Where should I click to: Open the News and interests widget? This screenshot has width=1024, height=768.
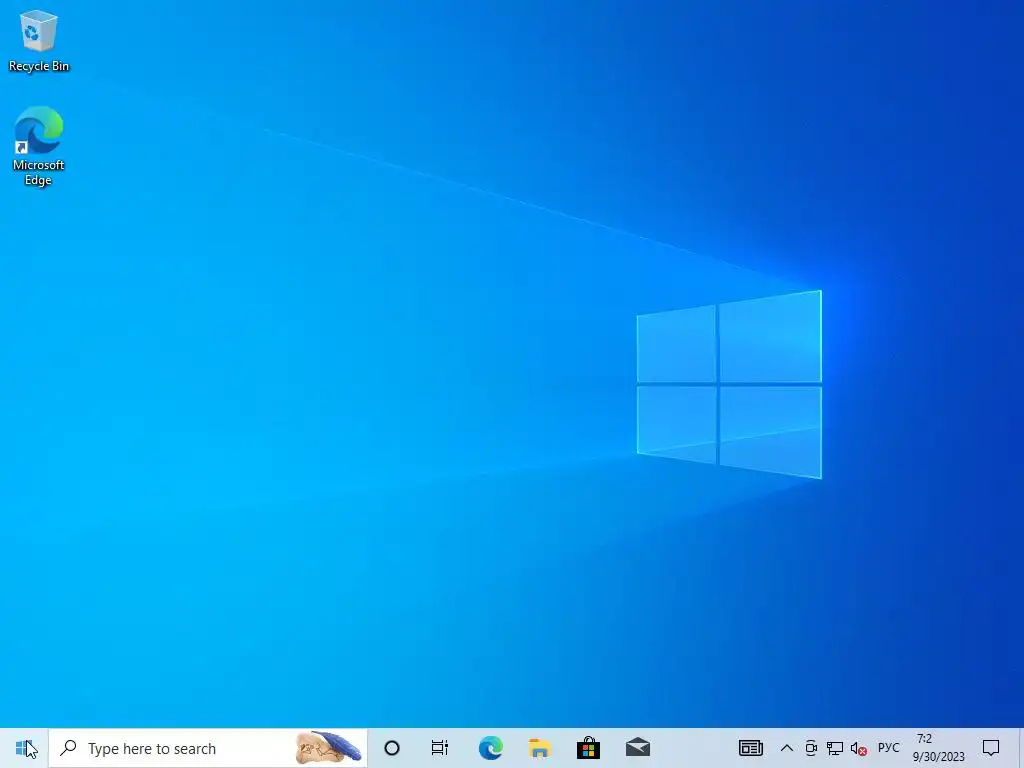[x=750, y=748]
